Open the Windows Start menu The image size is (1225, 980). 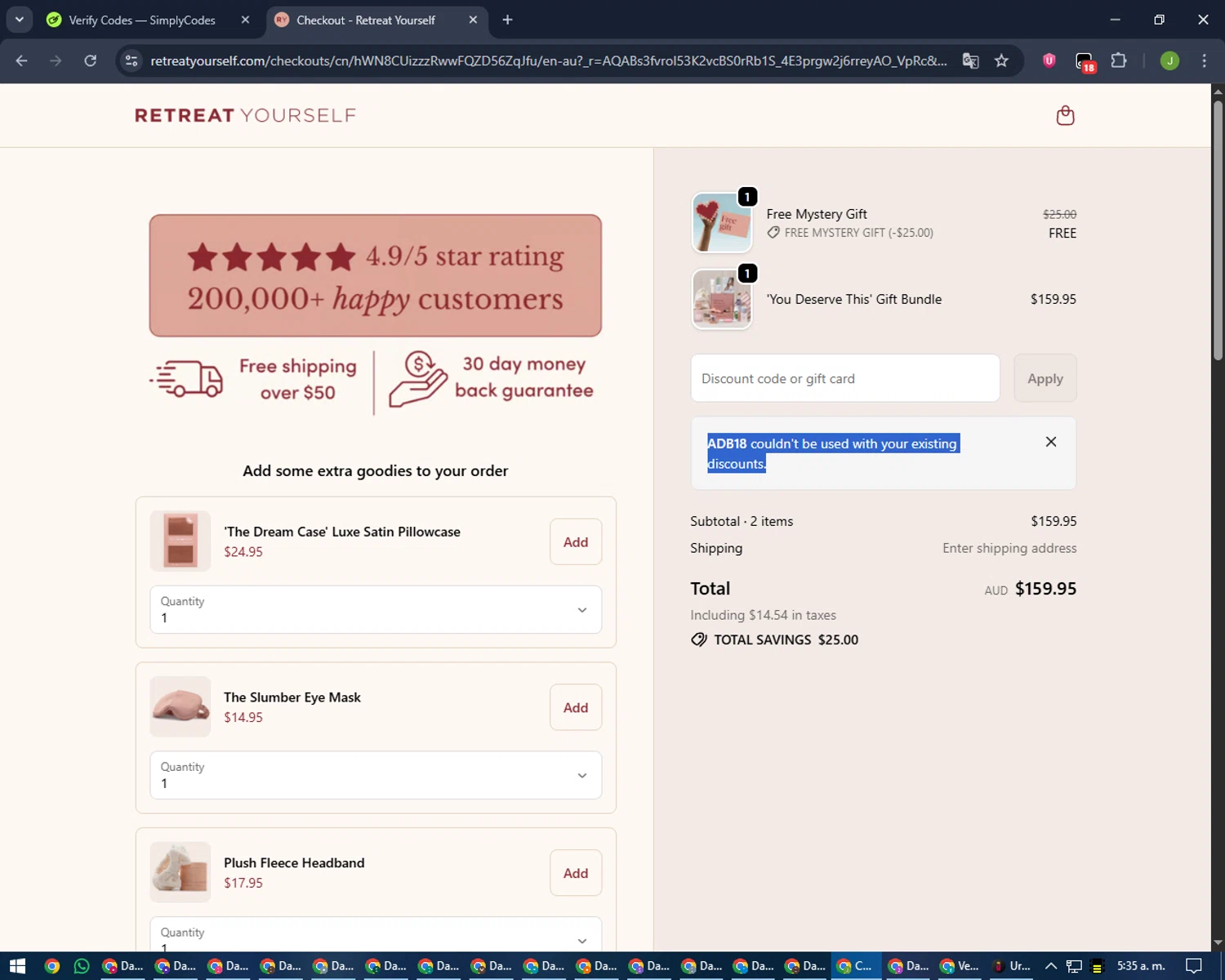(x=18, y=966)
